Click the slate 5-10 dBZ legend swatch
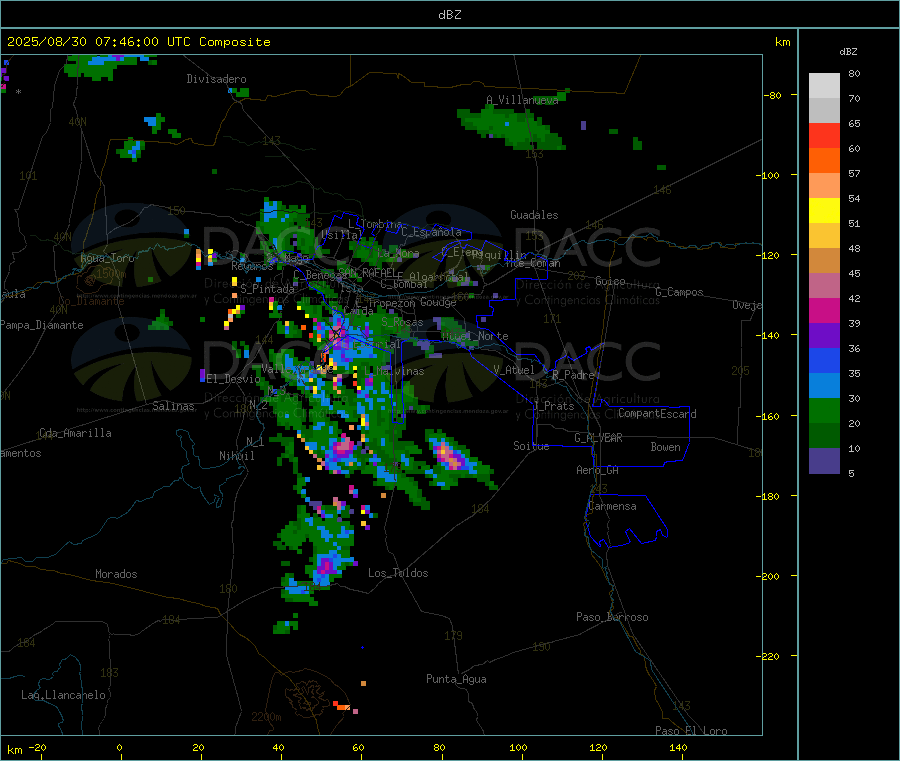Screen dimensions: 900x761 pos(824,461)
